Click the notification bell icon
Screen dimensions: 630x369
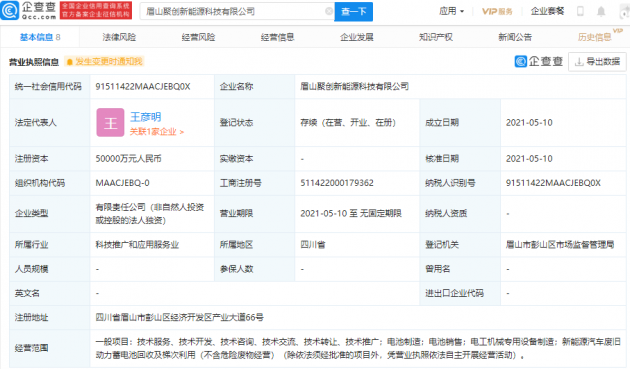pyautogui.click(x=601, y=11)
